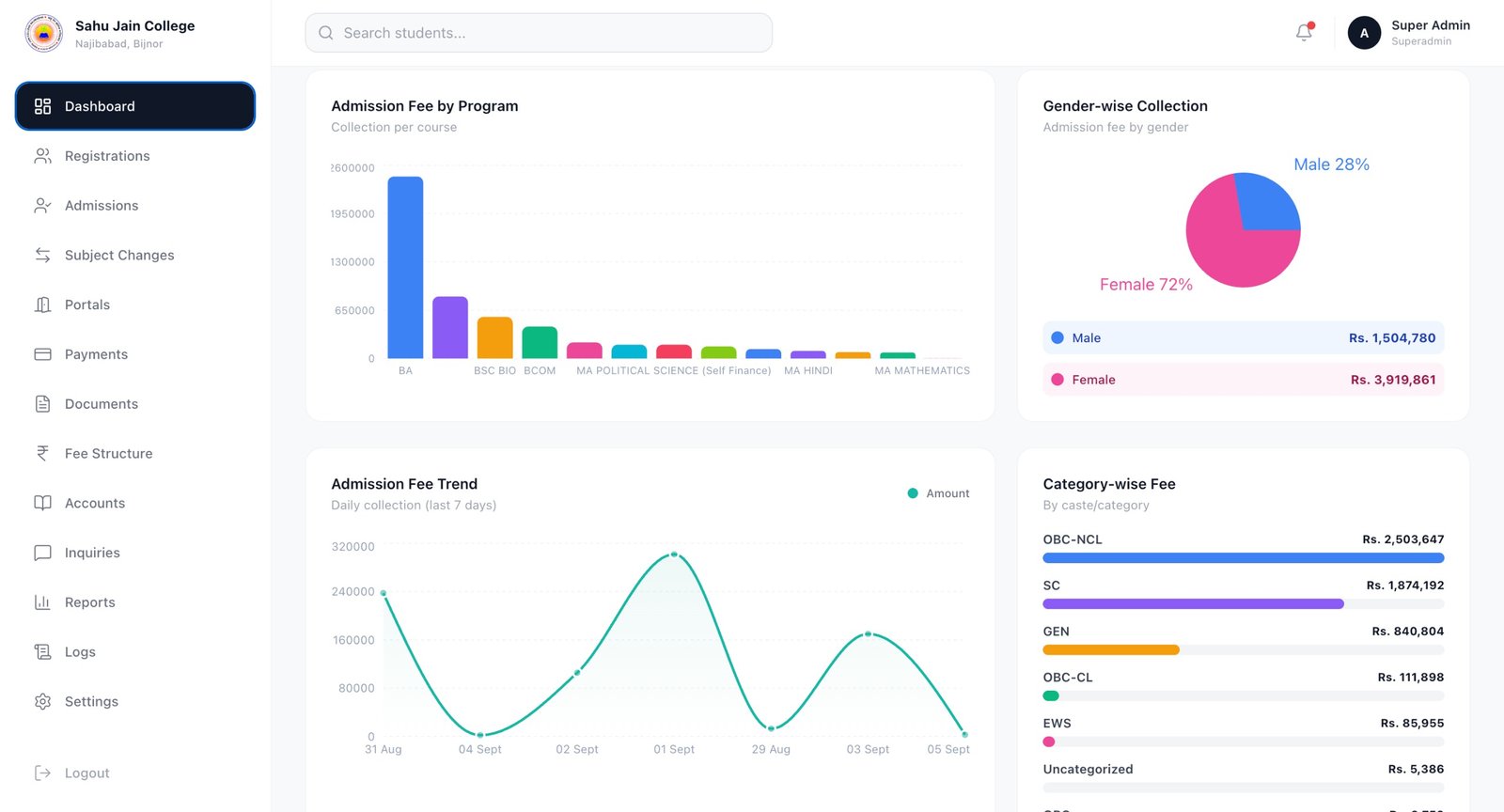Viewport: 1504px width, 812px height.
Task: Go to Inquiries
Action: [135, 553]
